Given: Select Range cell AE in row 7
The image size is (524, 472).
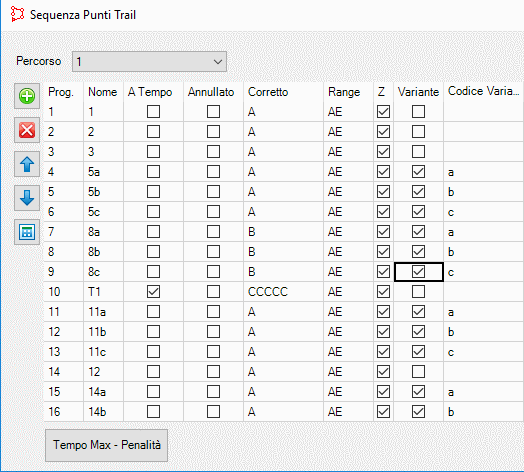Looking at the screenshot, I should pyautogui.click(x=348, y=232).
